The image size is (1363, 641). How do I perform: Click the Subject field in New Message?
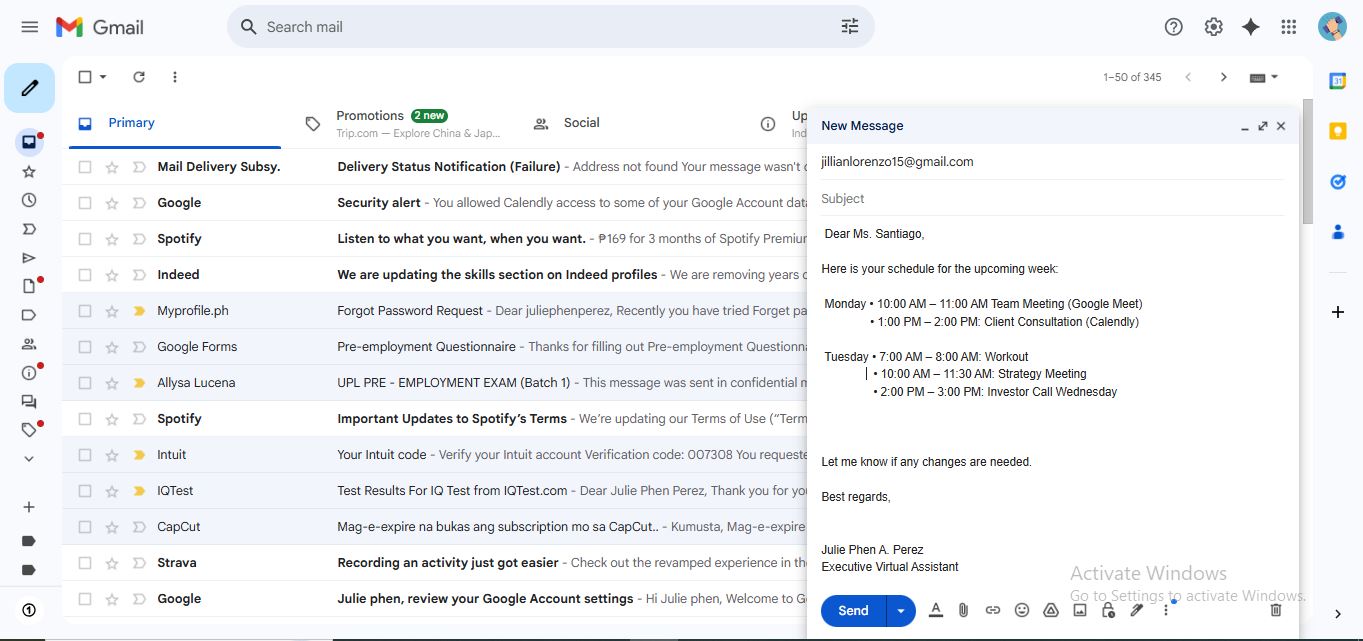pyautogui.click(x=1052, y=198)
